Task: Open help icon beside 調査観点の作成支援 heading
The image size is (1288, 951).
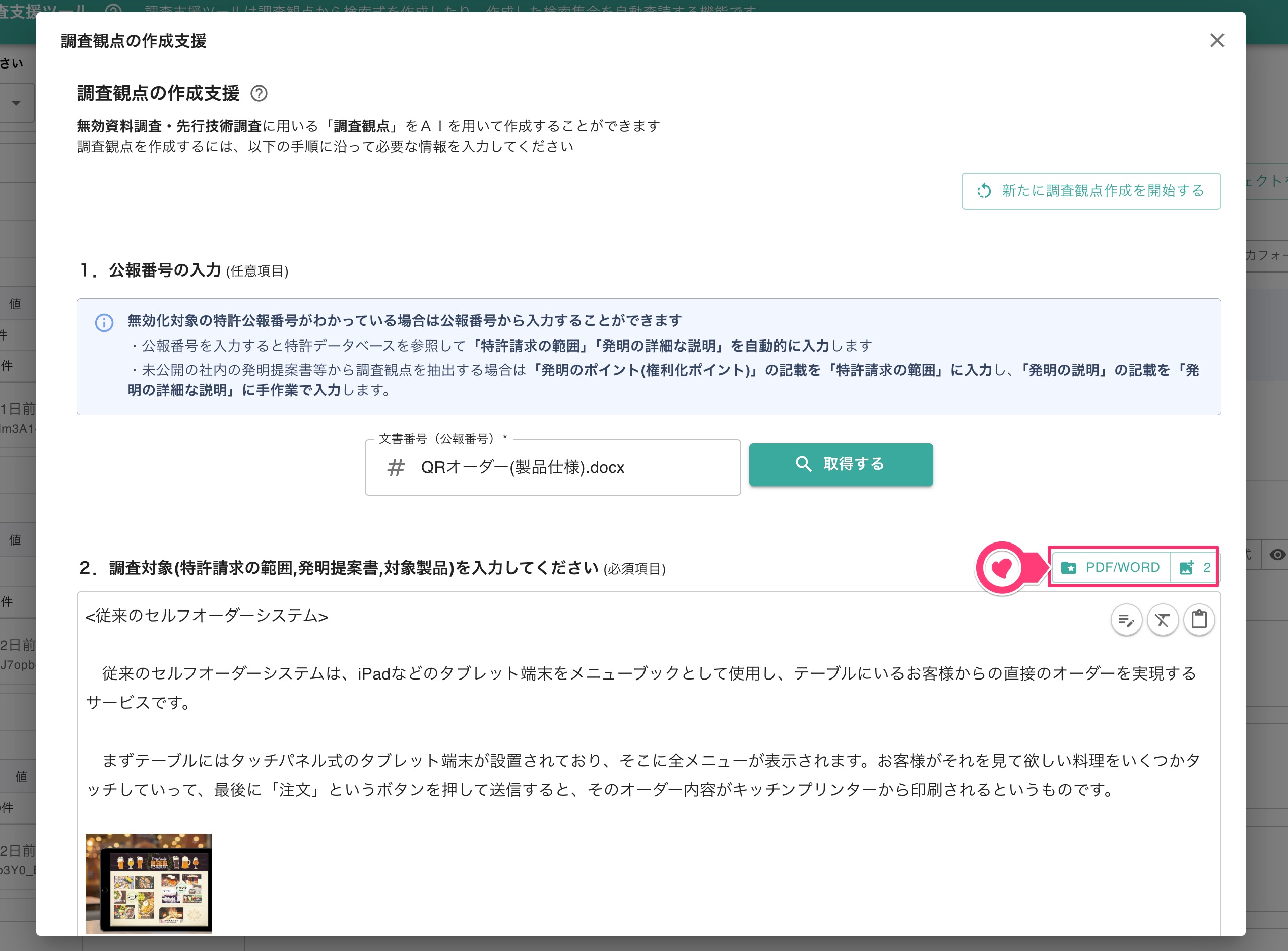Action: (259, 93)
